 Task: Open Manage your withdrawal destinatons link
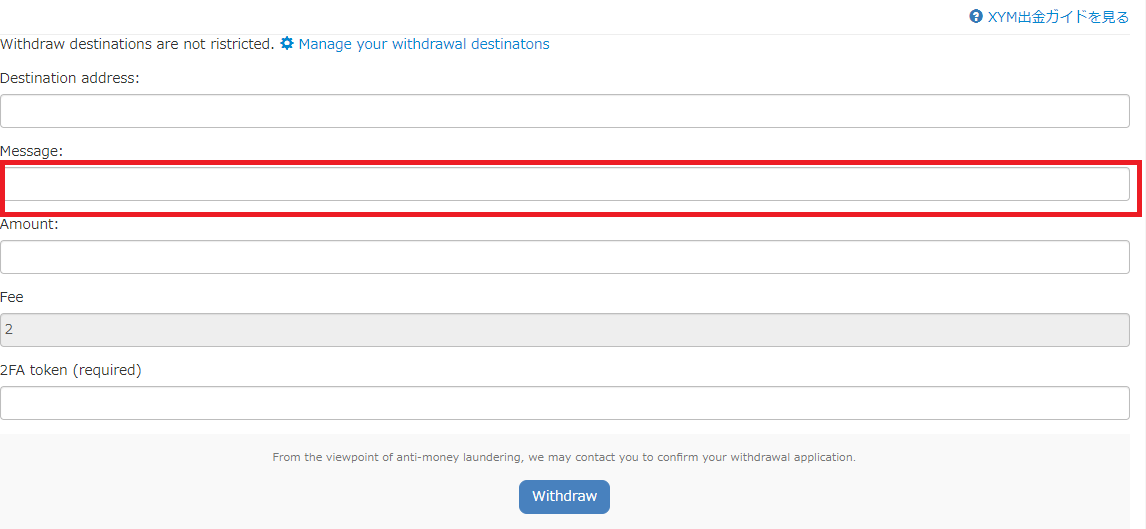pyautogui.click(x=424, y=44)
